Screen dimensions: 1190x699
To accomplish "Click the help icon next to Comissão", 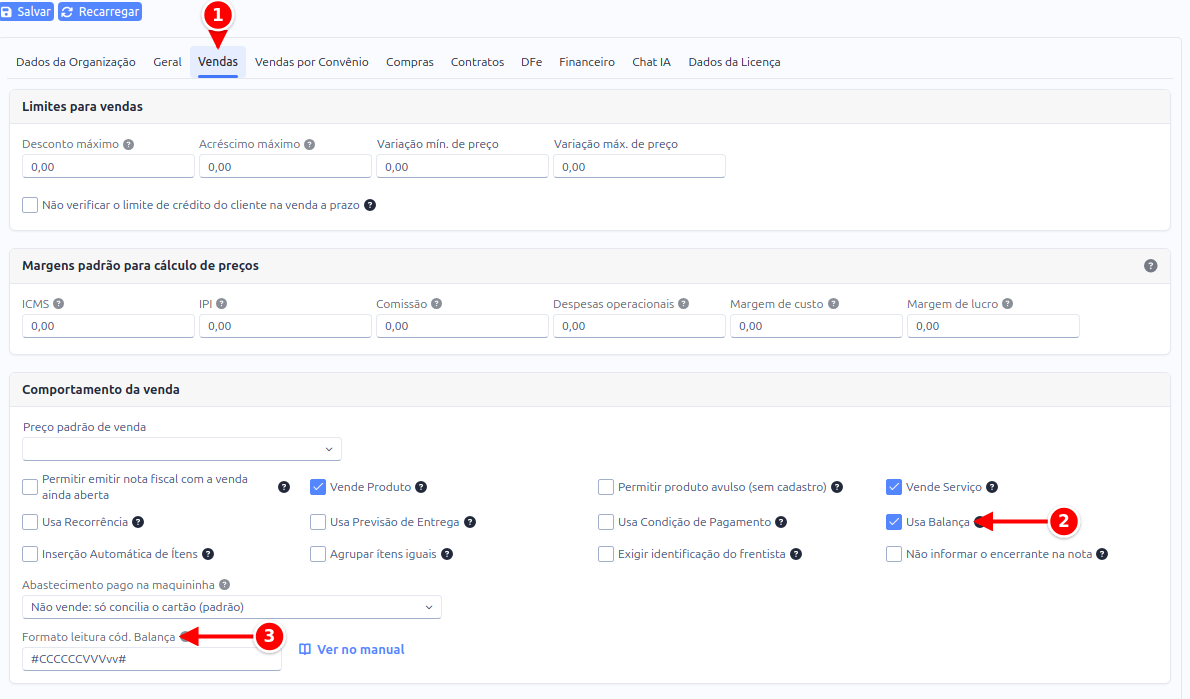I will pyautogui.click(x=436, y=304).
